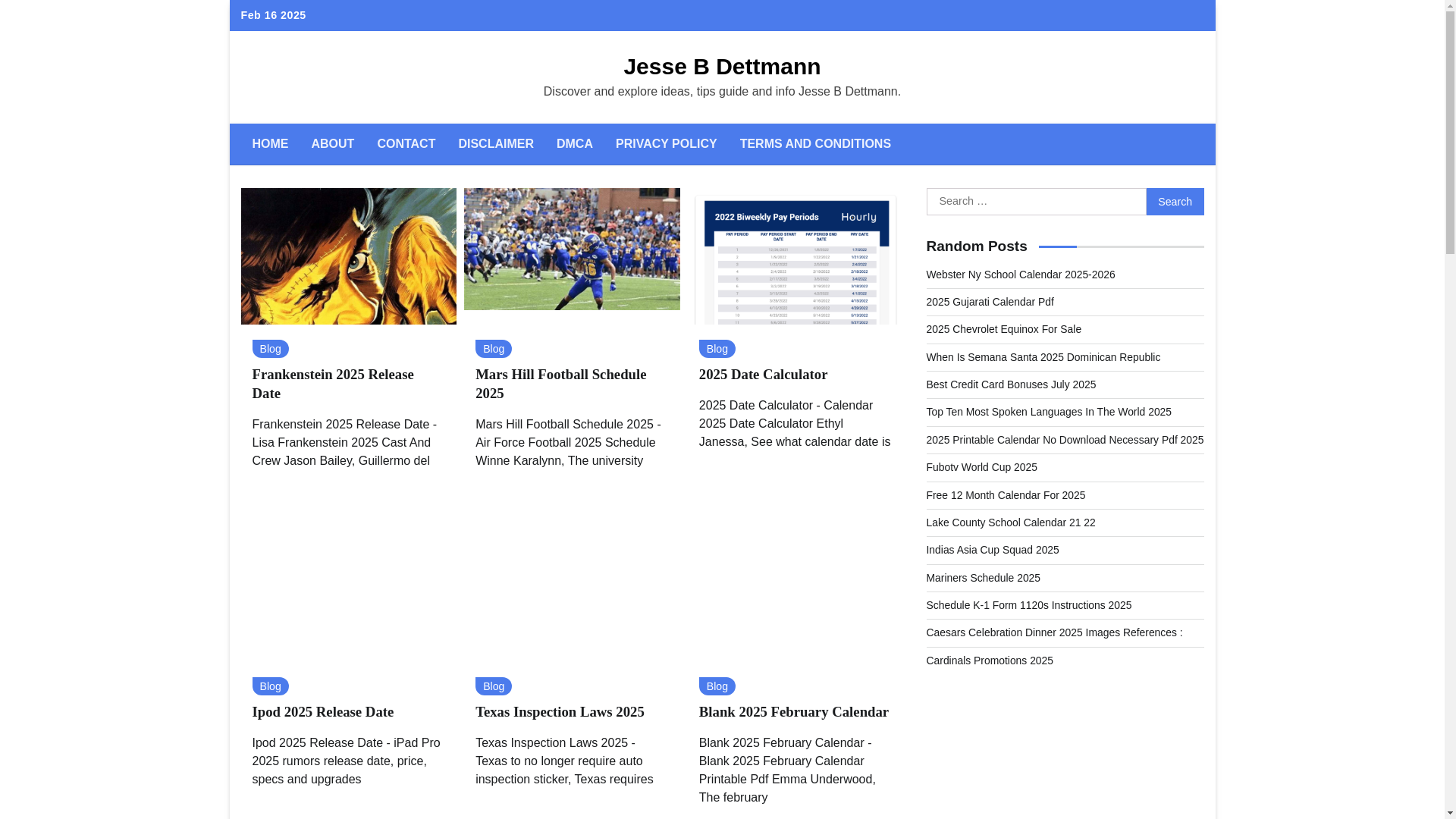Click the Jesse B Dettmann site title
Image resolution: width=1456 pixels, height=819 pixels.
tap(722, 67)
